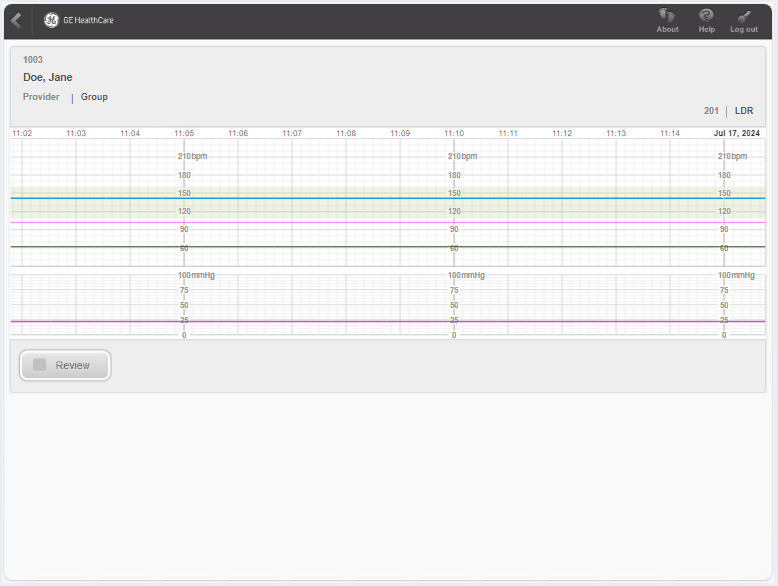Image resolution: width=778 pixels, height=586 pixels.
Task: Click the LDR unit label
Action: (x=744, y=111)
